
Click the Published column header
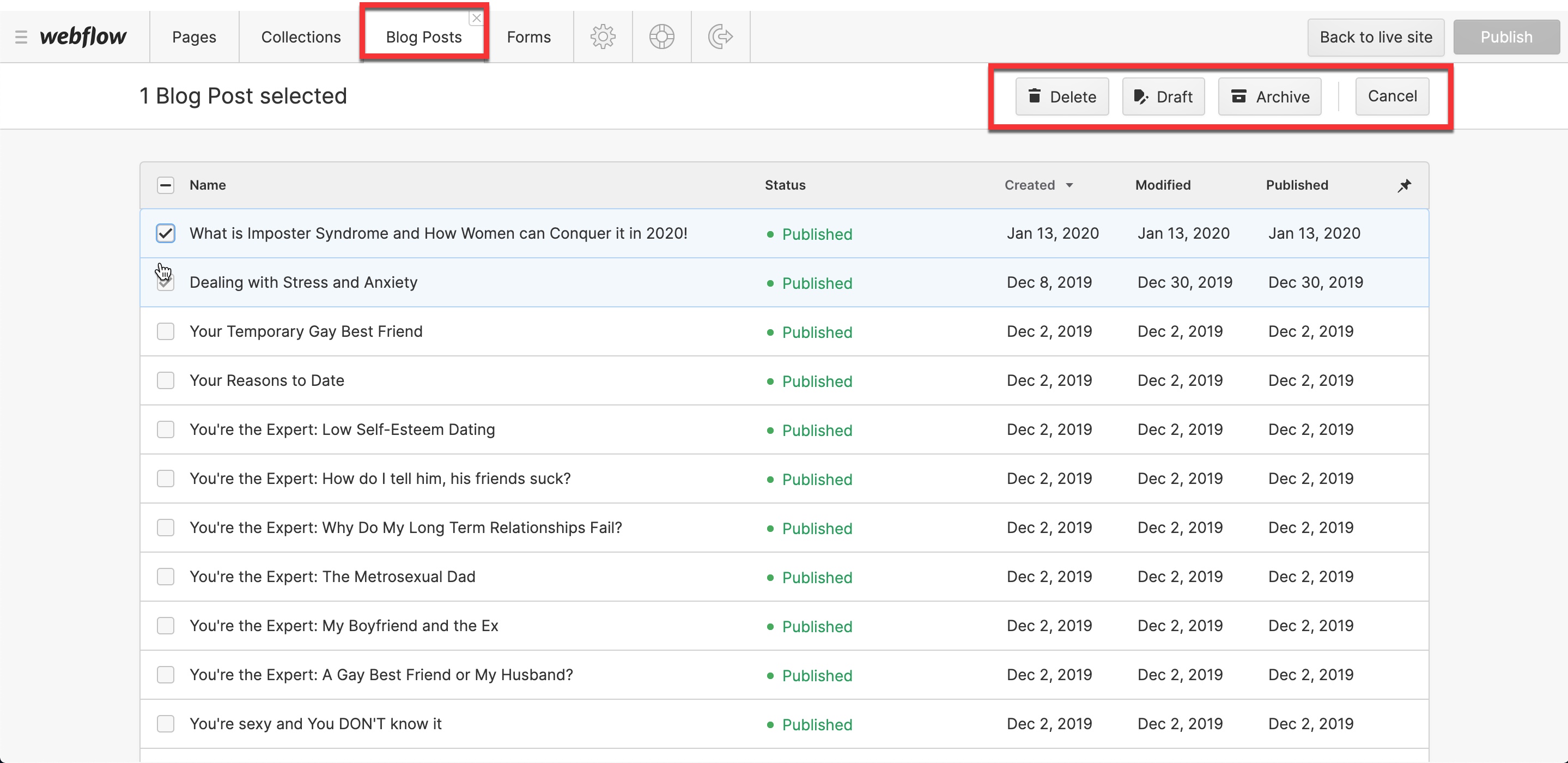pos(1297,185)
